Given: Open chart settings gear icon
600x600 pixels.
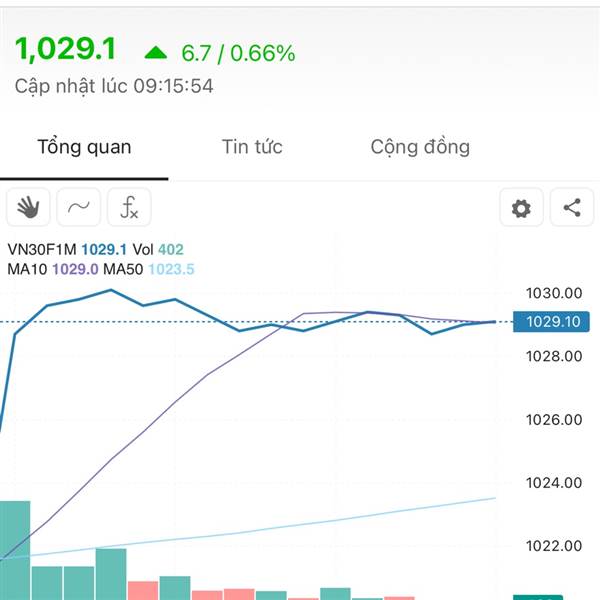Looking at the screenshot, I should click(521, 207).
